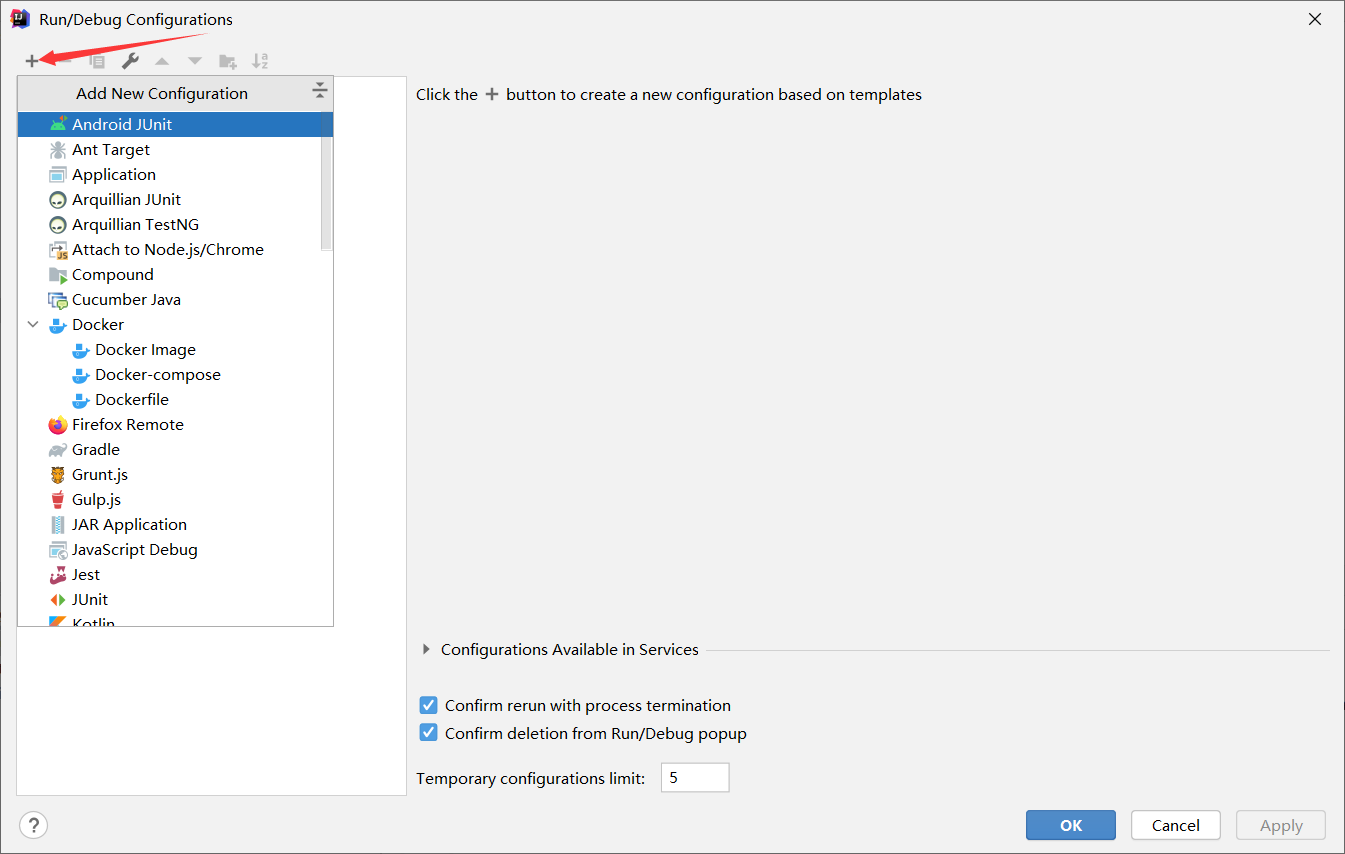Image resolution: width=1345 pixels, height=854 pixels.
Task: Open Edit Templates with the wrench icon
Action: coord(130,61)
